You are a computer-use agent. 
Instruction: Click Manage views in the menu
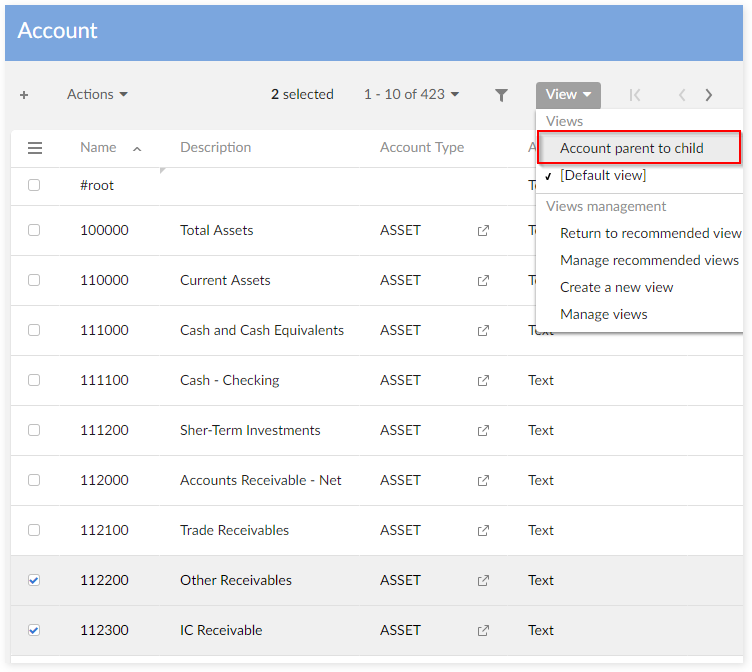point(604,314)
